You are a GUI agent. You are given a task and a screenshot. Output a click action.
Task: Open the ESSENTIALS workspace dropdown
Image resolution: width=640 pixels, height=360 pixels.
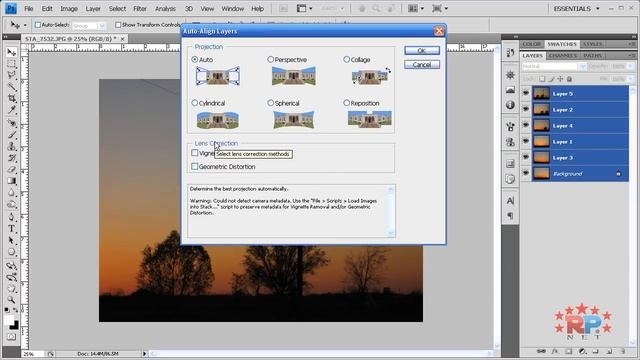tap(576, 9)
